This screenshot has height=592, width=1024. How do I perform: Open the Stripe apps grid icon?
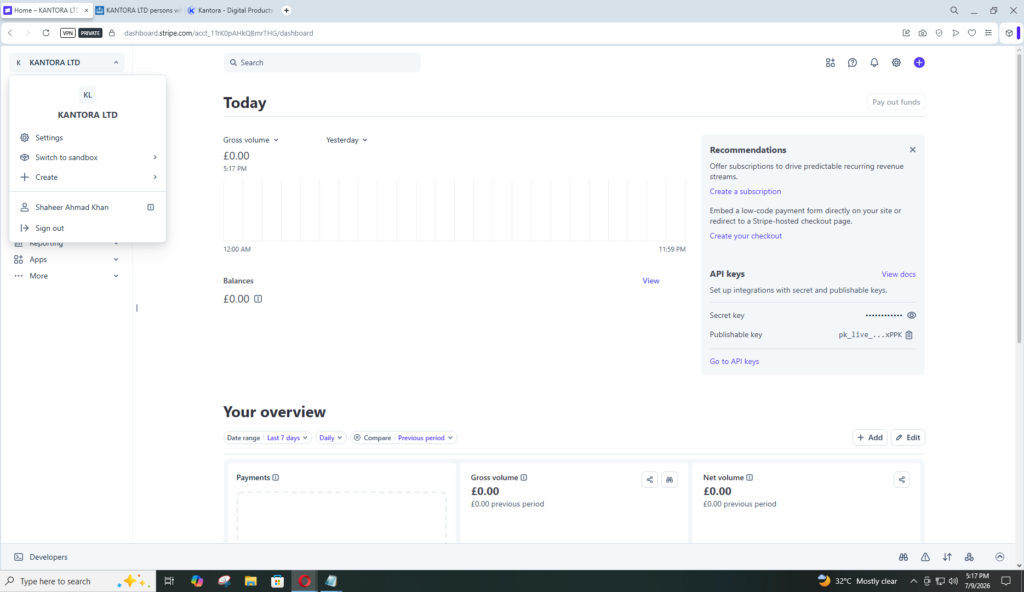point(830,63)
